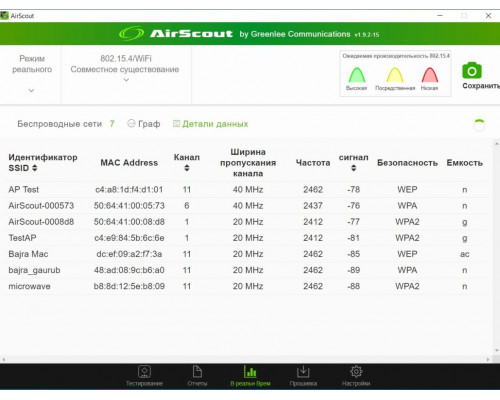500x400 pixels.
Task: Expand the 802.15.4/WiFi coexistence dropdown
Action: coord(126,80)
